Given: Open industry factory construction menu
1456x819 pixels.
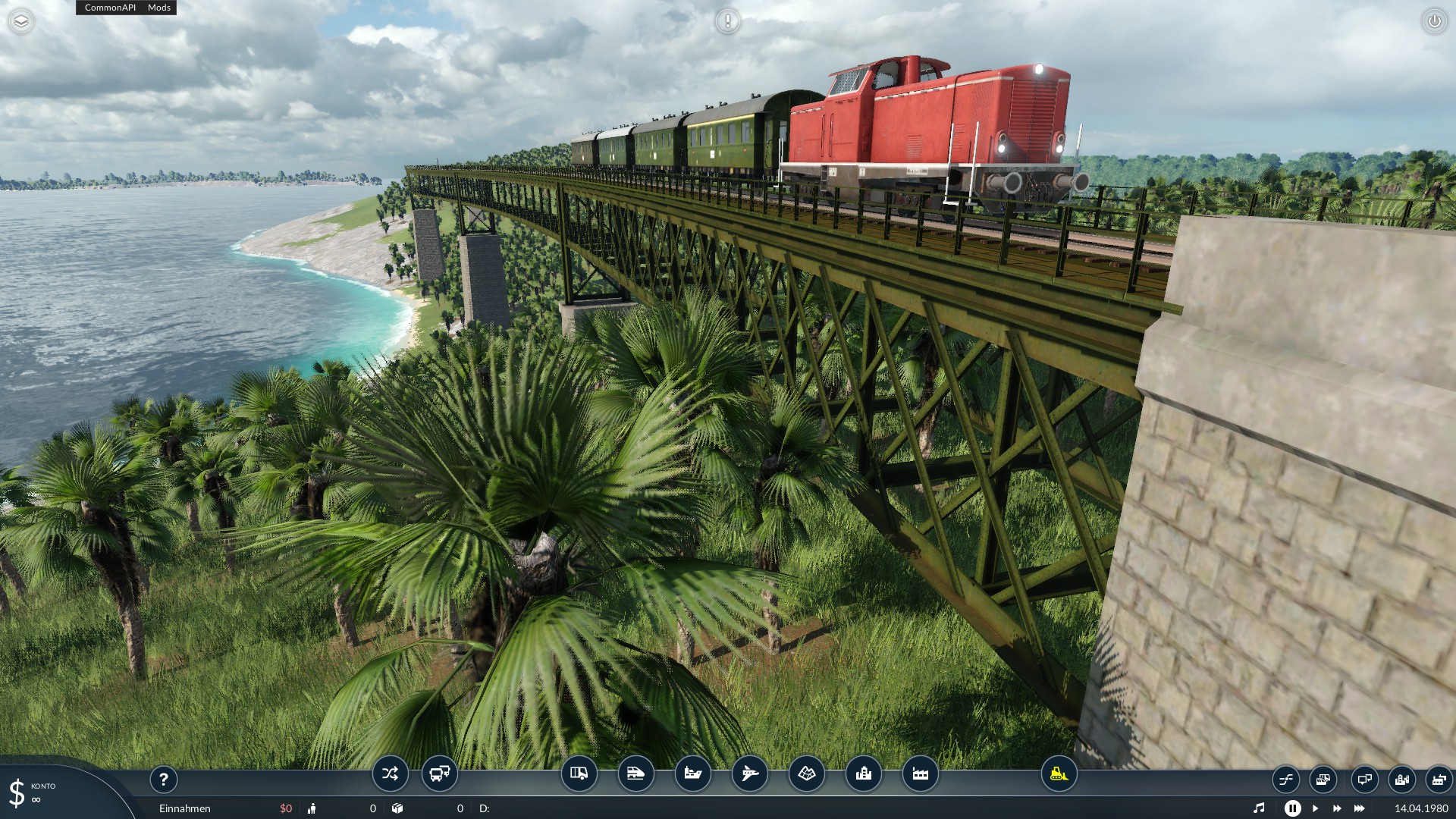Looking at the screenshot, I should pos(920,774).
